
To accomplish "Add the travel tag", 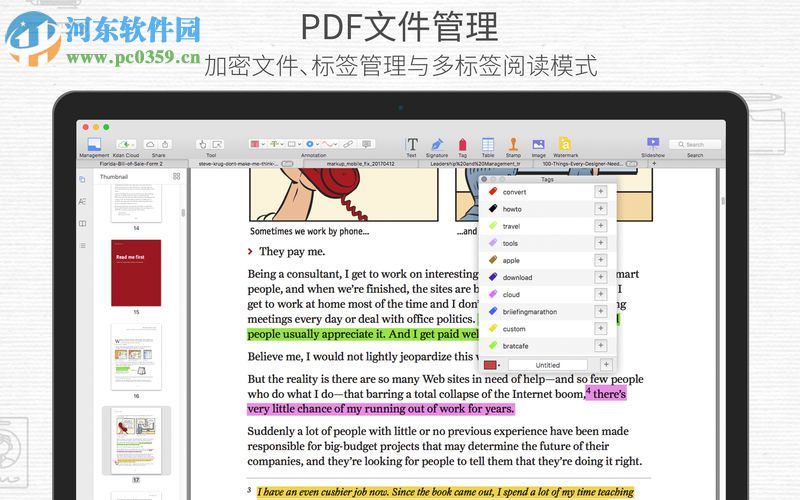I will (x=601, y=226).
